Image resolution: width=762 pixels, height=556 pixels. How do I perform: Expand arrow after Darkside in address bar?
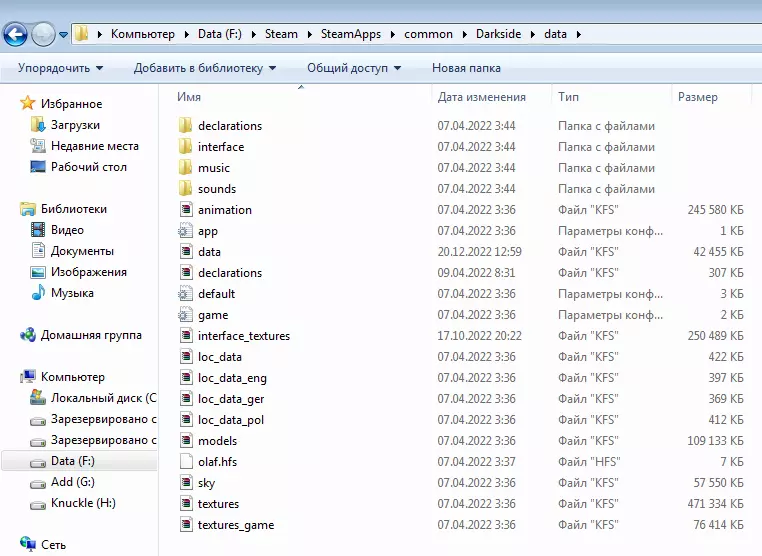(x=533, y=35)
